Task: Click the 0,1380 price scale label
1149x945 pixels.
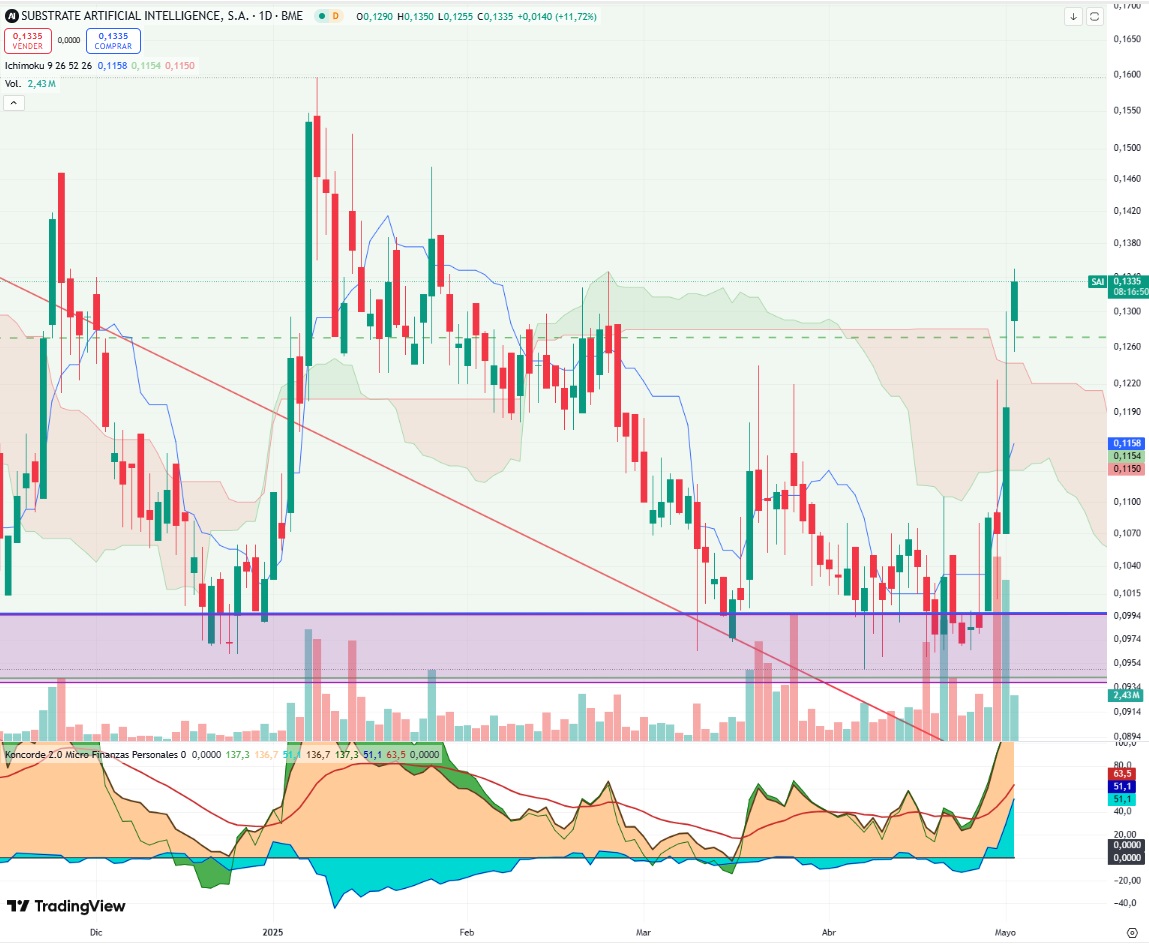Action: click(x=1127, y=243)
